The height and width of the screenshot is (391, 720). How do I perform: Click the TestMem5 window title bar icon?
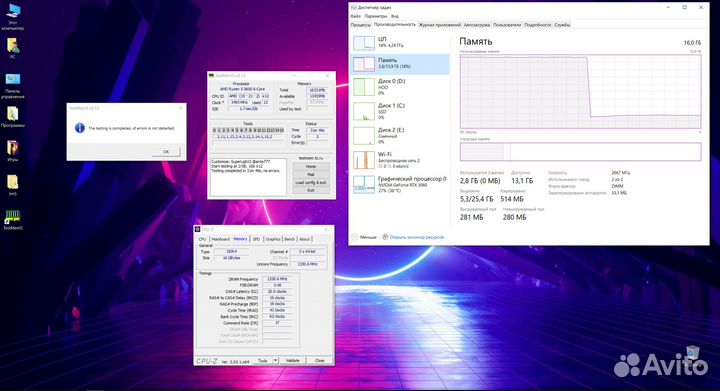(x=212, y=75)
